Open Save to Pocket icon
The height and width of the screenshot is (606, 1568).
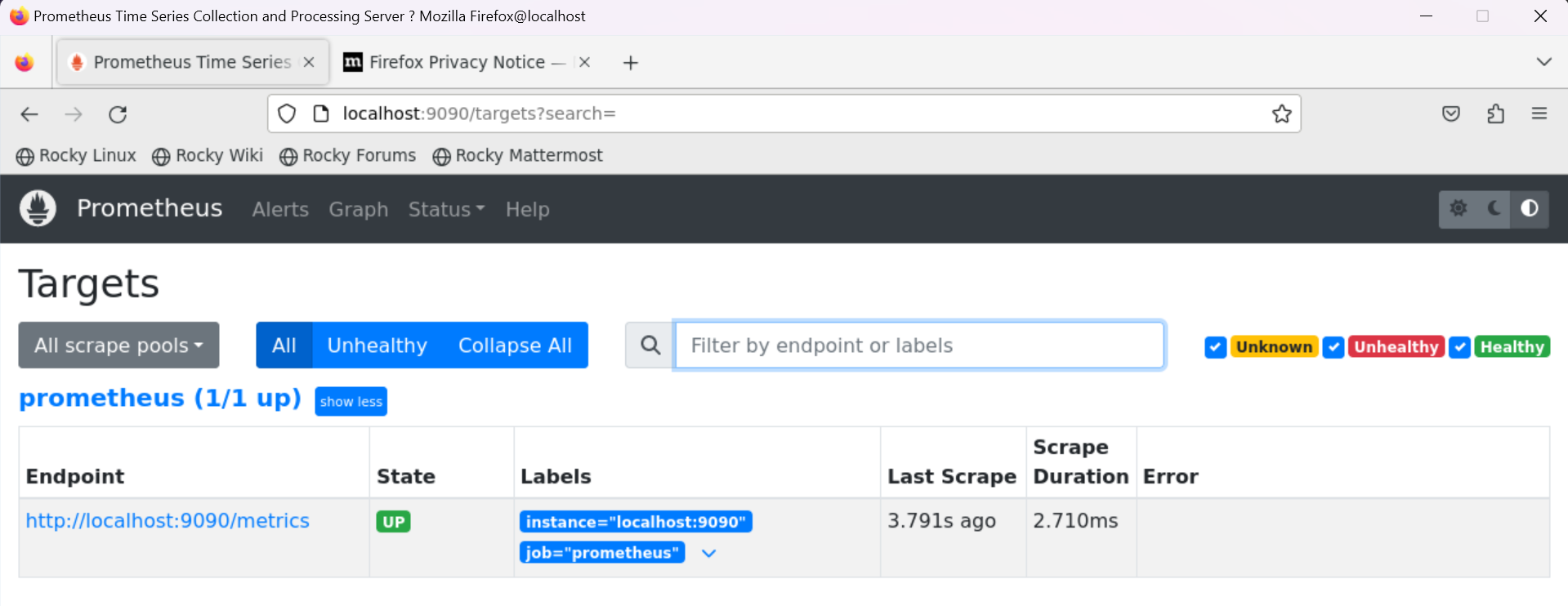pyautogui.click(x=1451, y=114)
